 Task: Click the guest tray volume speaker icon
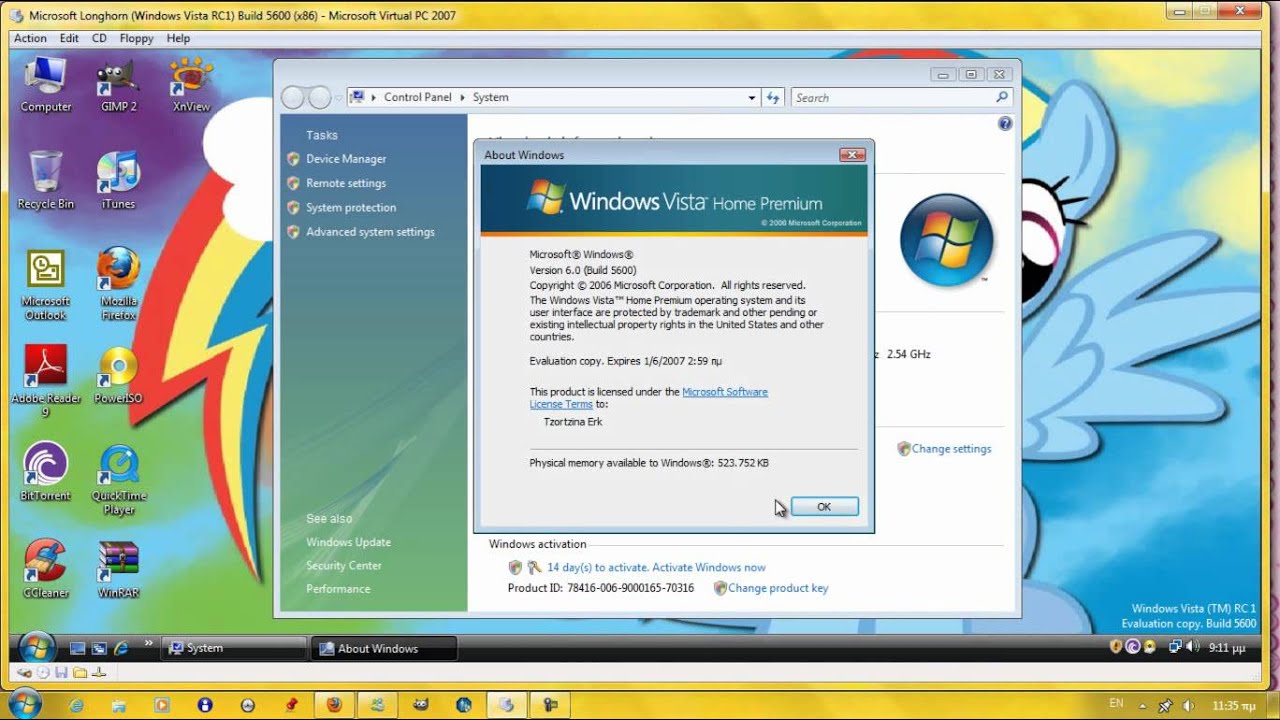[1191, 647]
